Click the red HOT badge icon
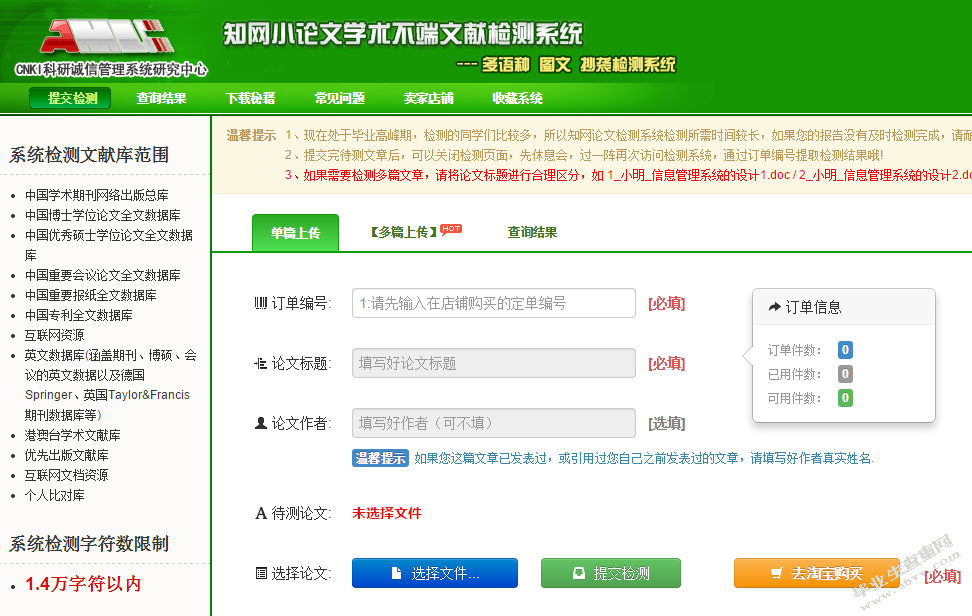Screen dimensions: 972x616 451,229
